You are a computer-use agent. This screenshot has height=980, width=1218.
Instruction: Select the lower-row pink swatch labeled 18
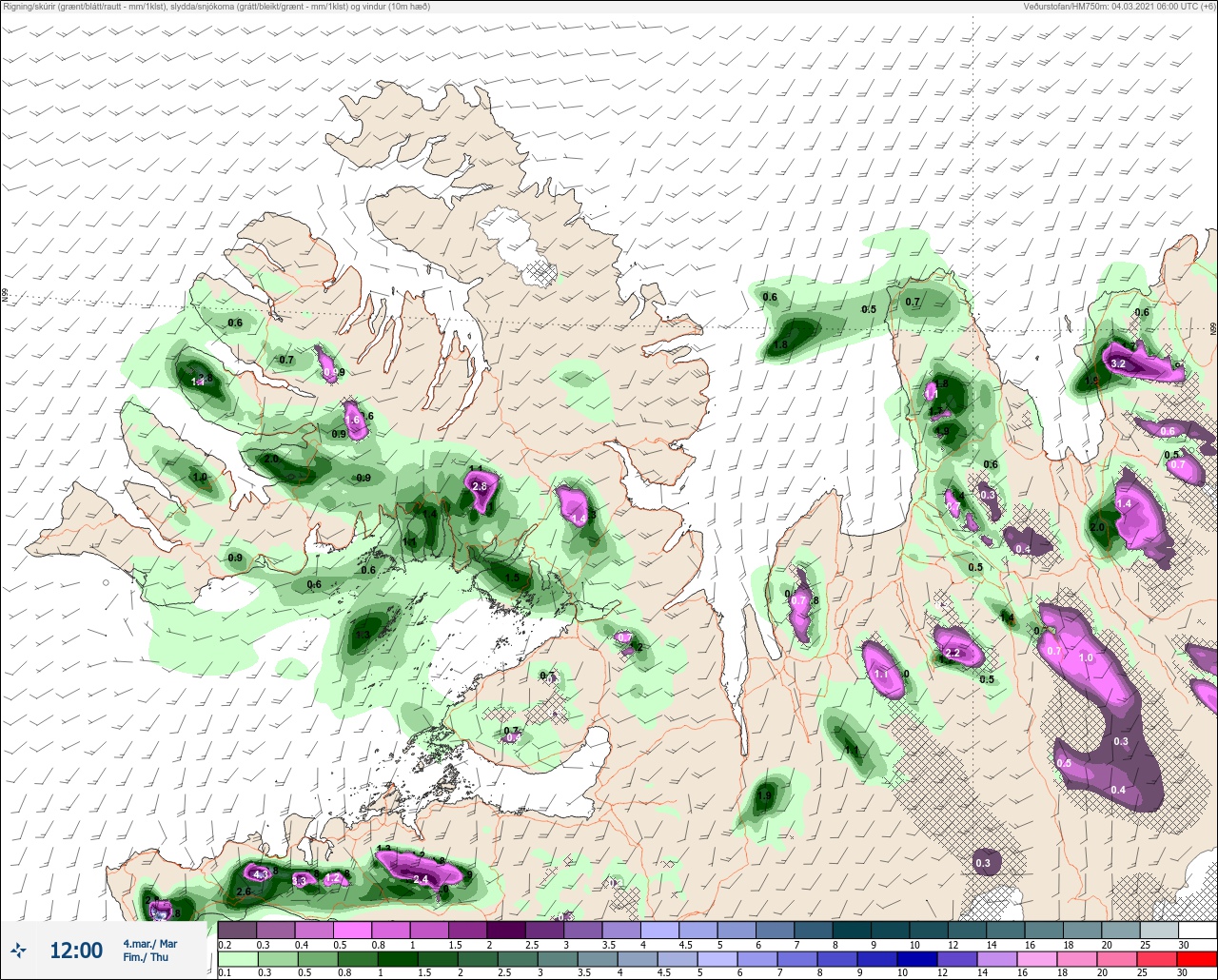click(1077, 959)
